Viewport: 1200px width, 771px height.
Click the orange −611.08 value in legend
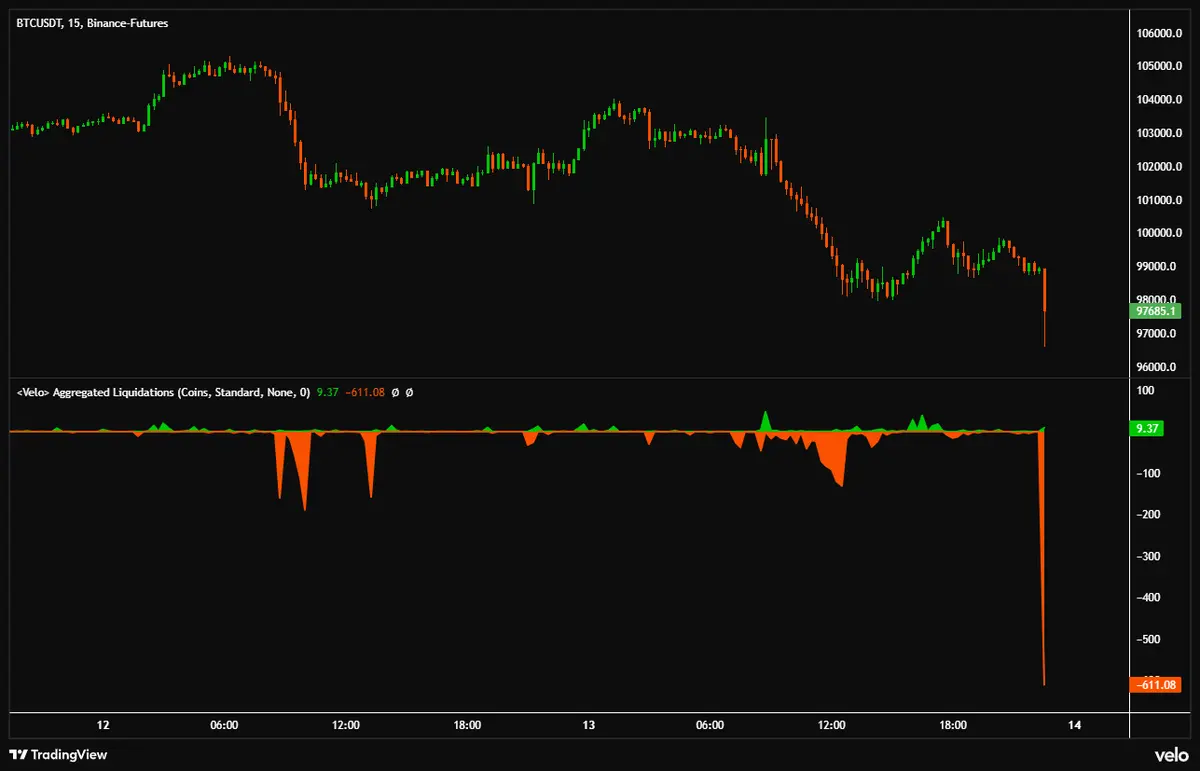point(365,393)
